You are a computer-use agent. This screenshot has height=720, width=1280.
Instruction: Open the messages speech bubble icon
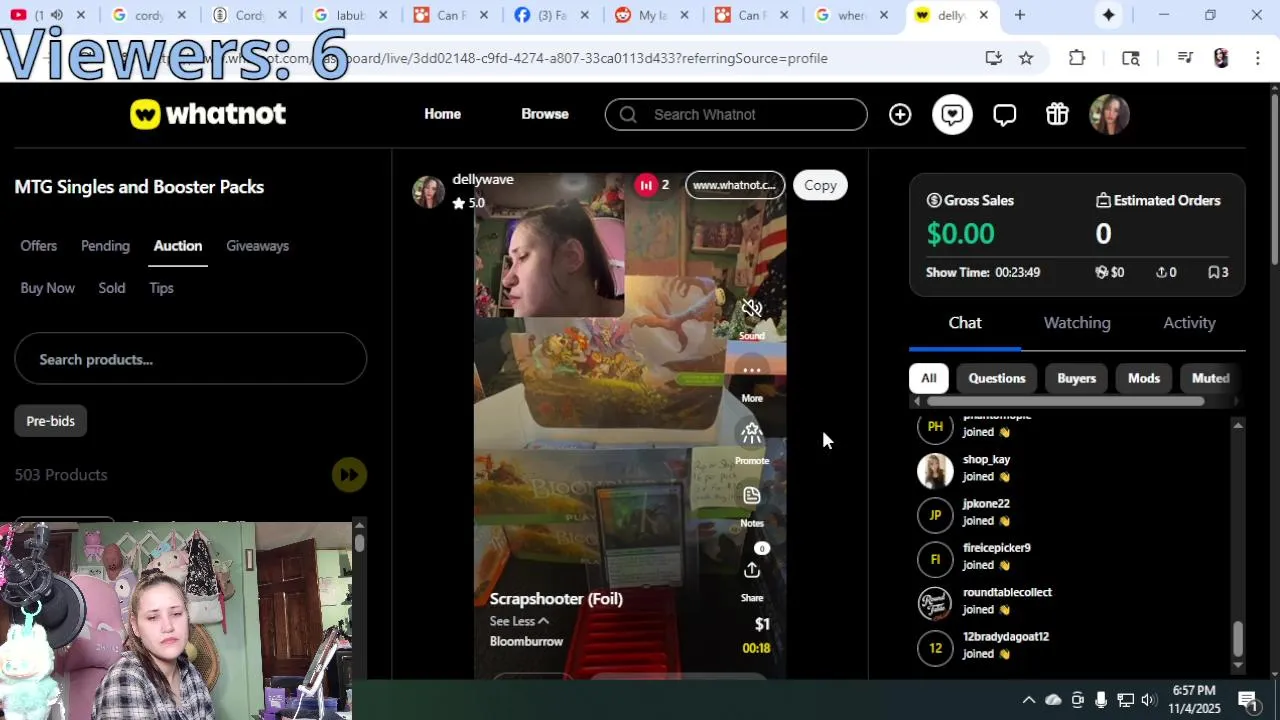(x=1004, y=115)
